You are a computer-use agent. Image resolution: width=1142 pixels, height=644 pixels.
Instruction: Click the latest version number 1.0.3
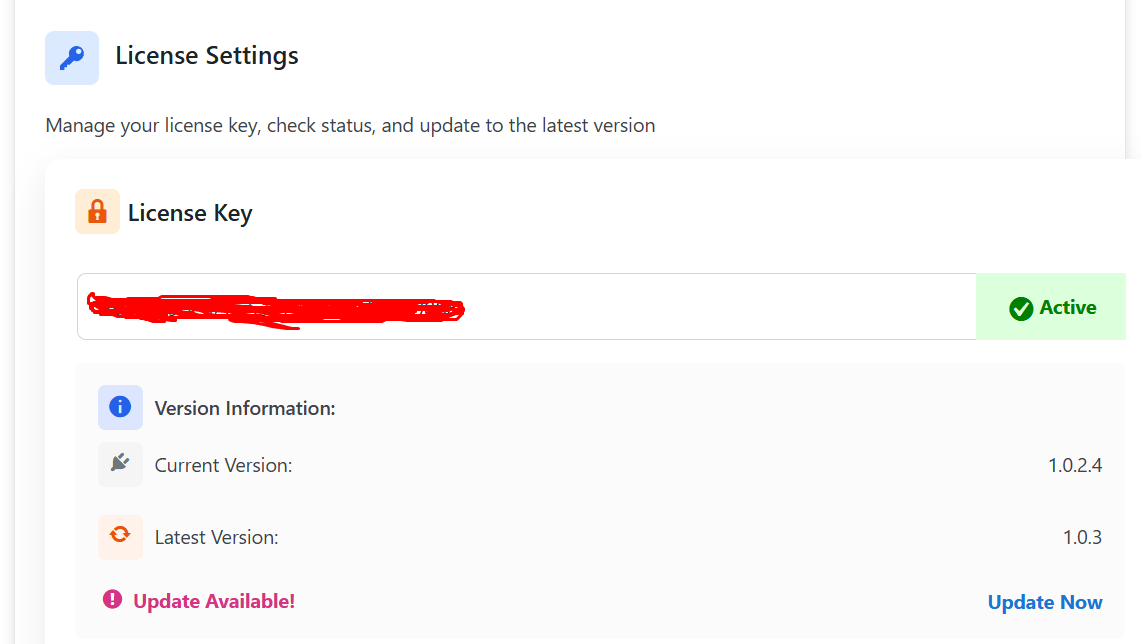tap(1082, 537)
